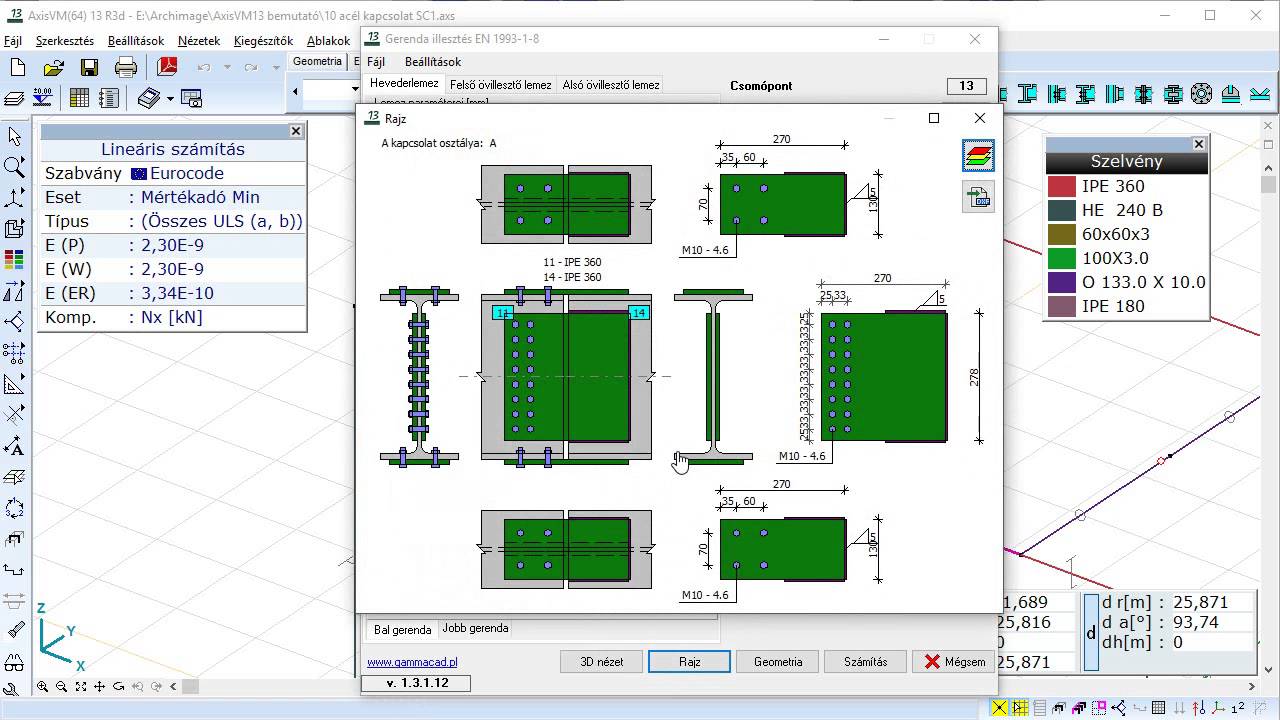The image size is (1280, 720).
Task: Select the Jobb gerenda tab
Action: [476, 628]
